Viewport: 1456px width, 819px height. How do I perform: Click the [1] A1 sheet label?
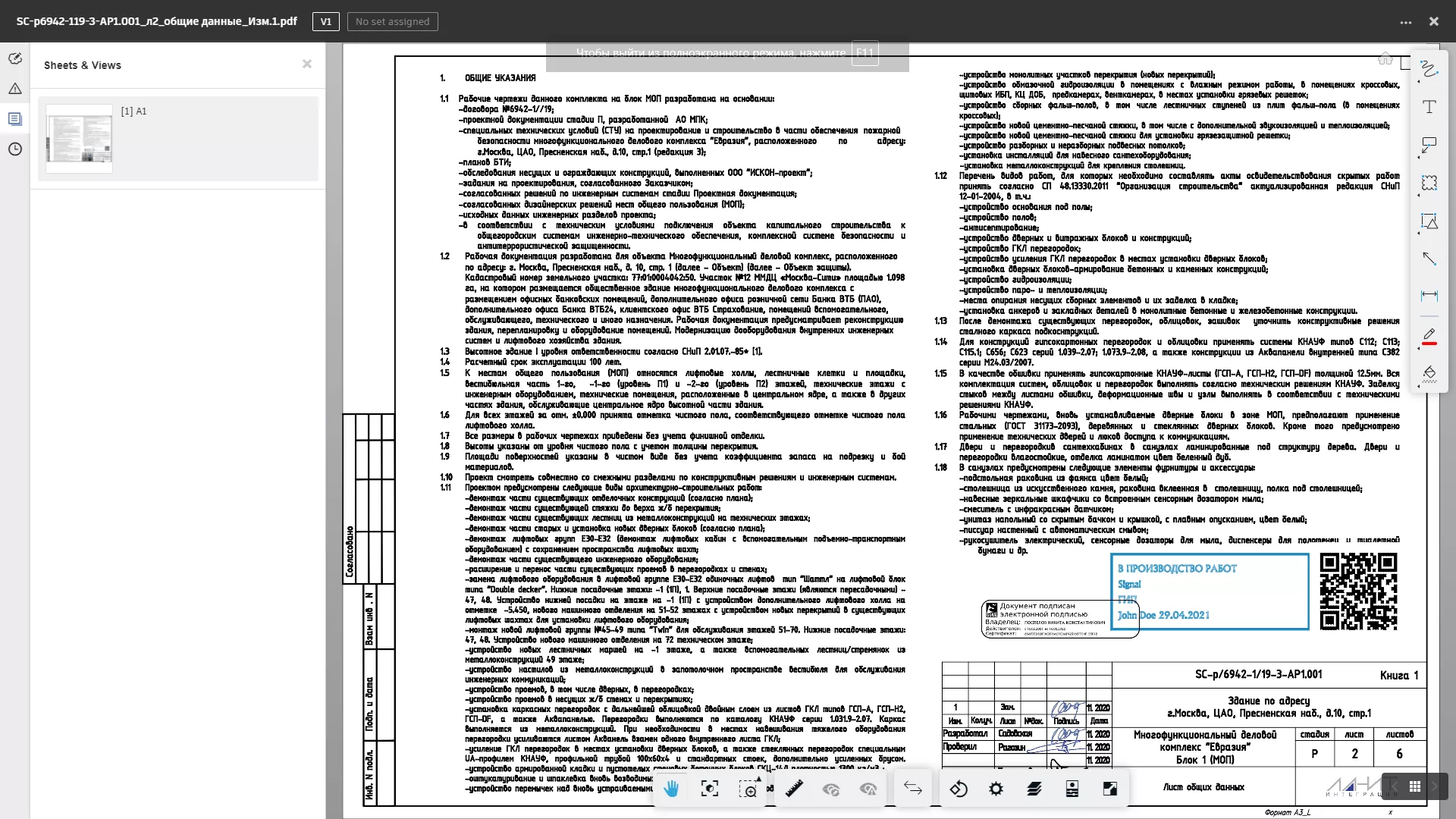pos(134,111)
